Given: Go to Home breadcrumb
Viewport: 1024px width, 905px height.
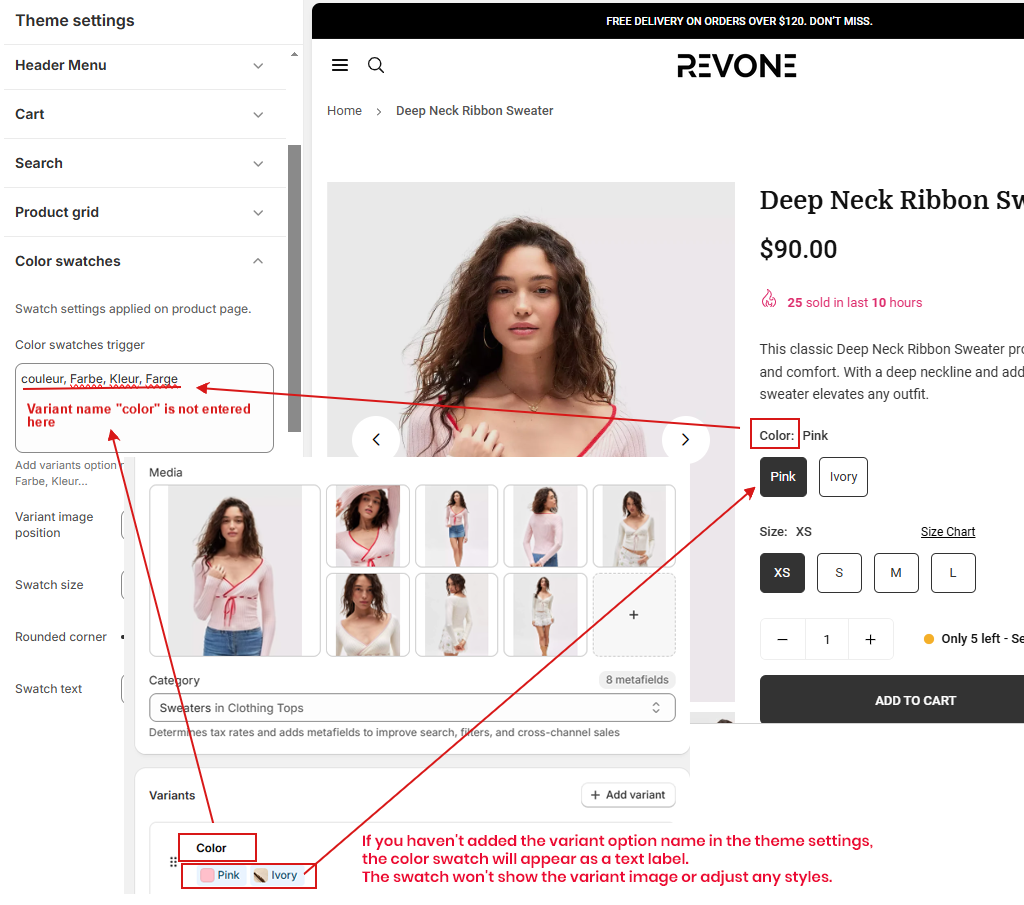Looking at the screenshot, I should tap(344, 111).
